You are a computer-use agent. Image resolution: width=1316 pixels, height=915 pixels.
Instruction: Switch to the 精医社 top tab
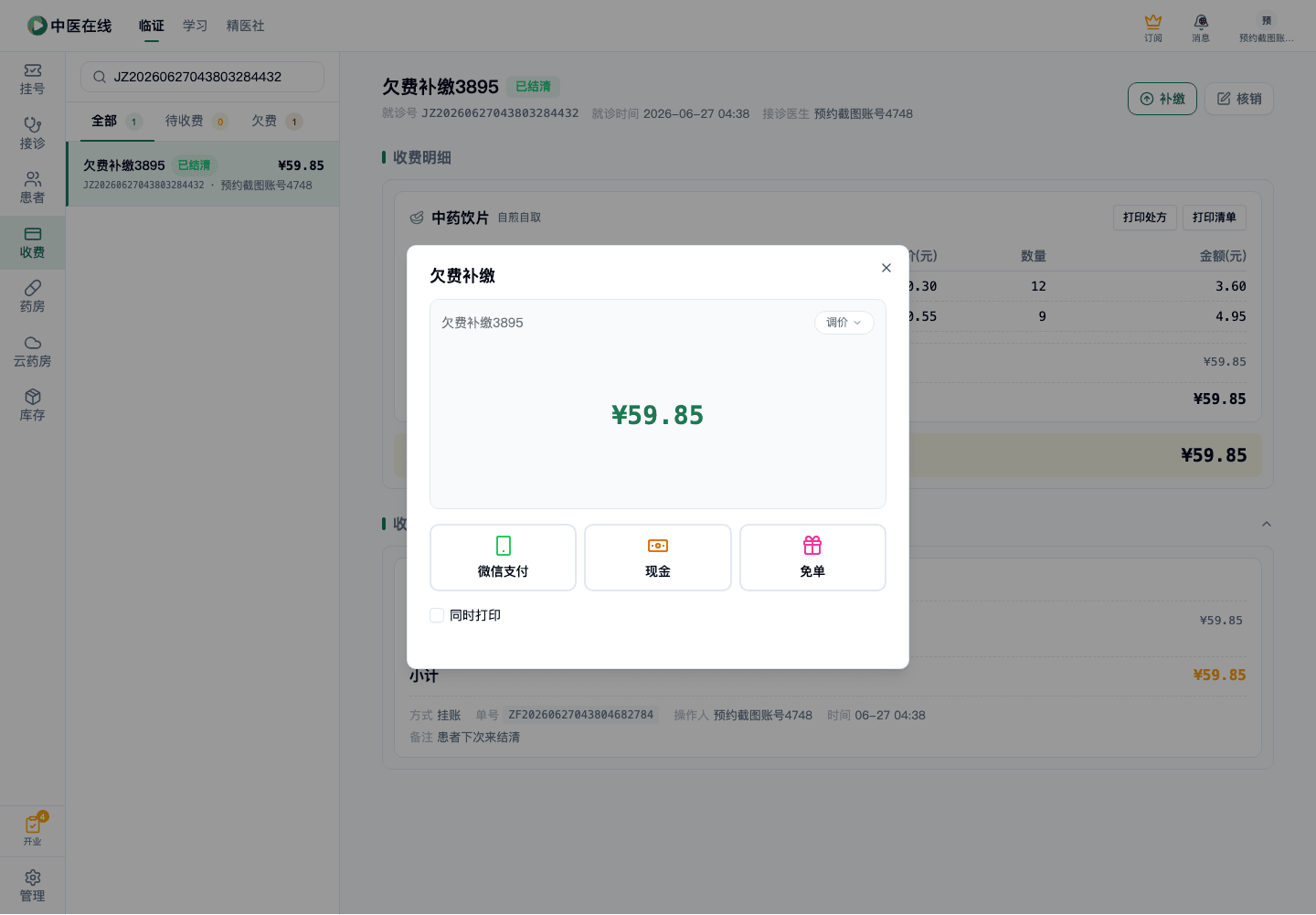click(246, 26)
